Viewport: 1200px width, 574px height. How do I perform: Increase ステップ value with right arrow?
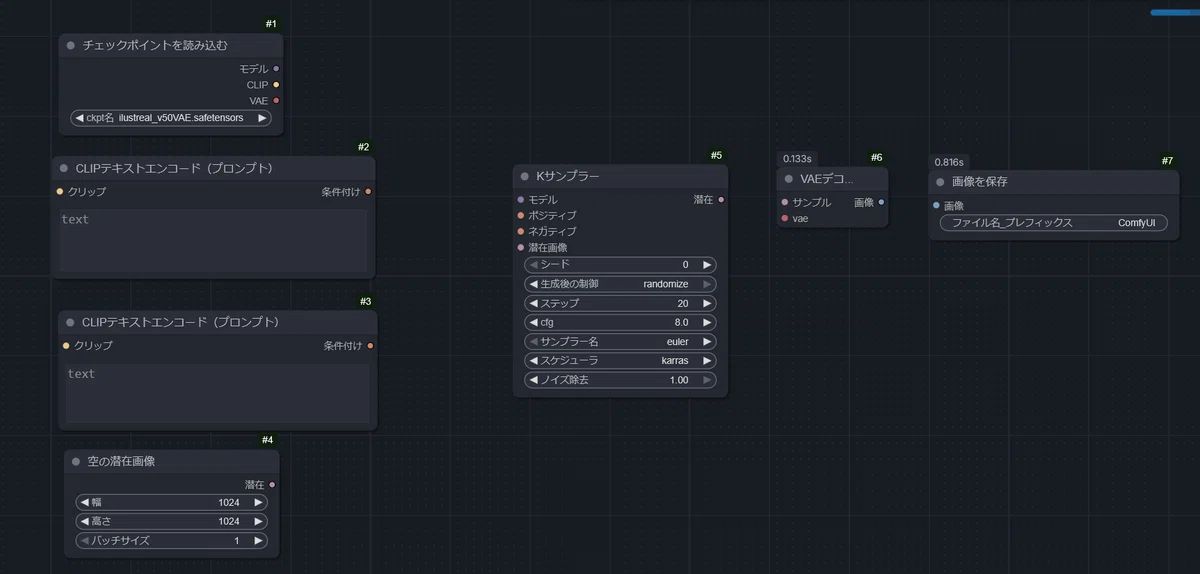[707, 303]
